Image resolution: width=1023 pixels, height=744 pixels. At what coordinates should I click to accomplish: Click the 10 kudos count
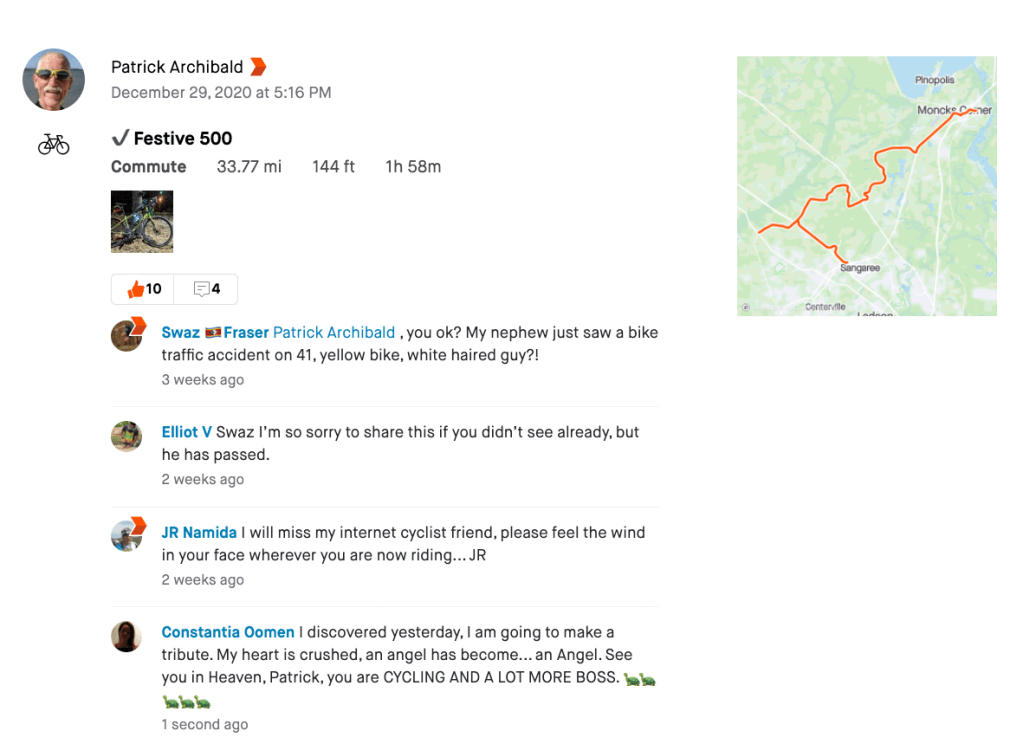point(154,289)
